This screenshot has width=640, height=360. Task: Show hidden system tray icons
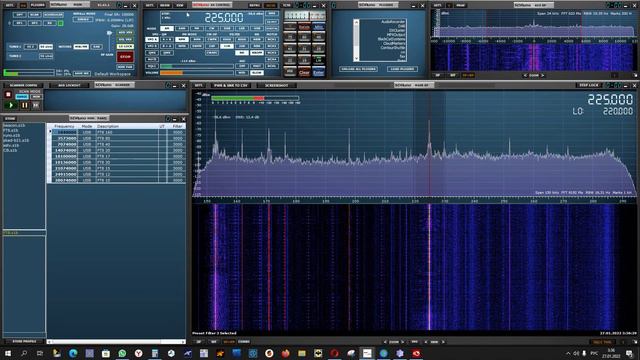pyautogui.click(x=568, y=353)
